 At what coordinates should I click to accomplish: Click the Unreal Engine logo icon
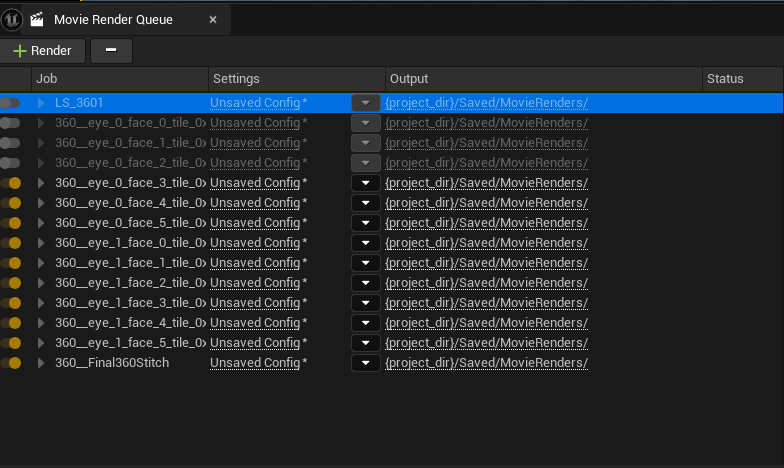pyautogui.click(x=12, y=20)
